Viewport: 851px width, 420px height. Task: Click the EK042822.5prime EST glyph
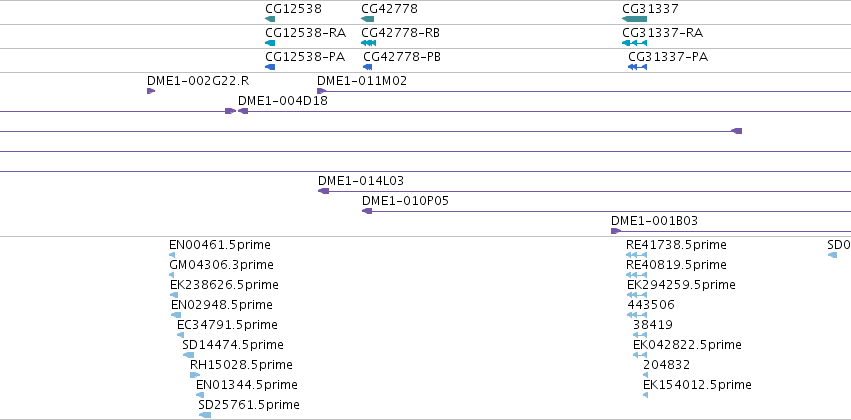(x=640, y=355)
